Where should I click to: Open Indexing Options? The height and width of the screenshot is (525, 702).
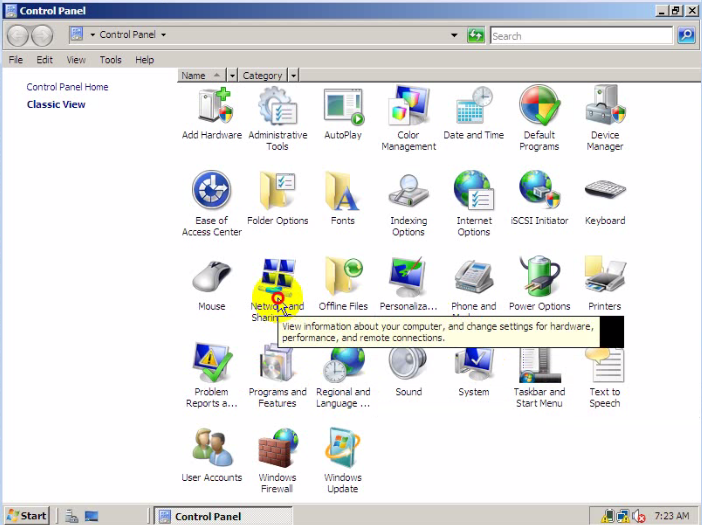pyautogui.click(x=408, y=204)
